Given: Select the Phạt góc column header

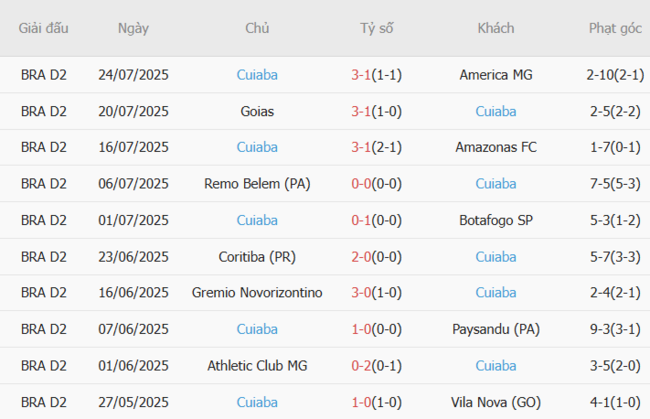Looking at the screenshot, I should tap(615, 28).
